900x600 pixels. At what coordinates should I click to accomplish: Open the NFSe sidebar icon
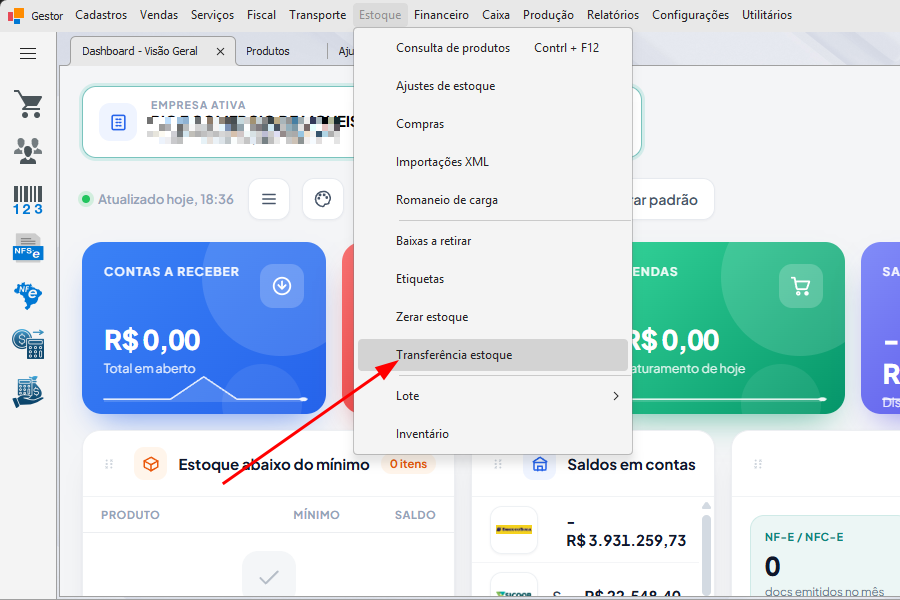click(28, 247)
